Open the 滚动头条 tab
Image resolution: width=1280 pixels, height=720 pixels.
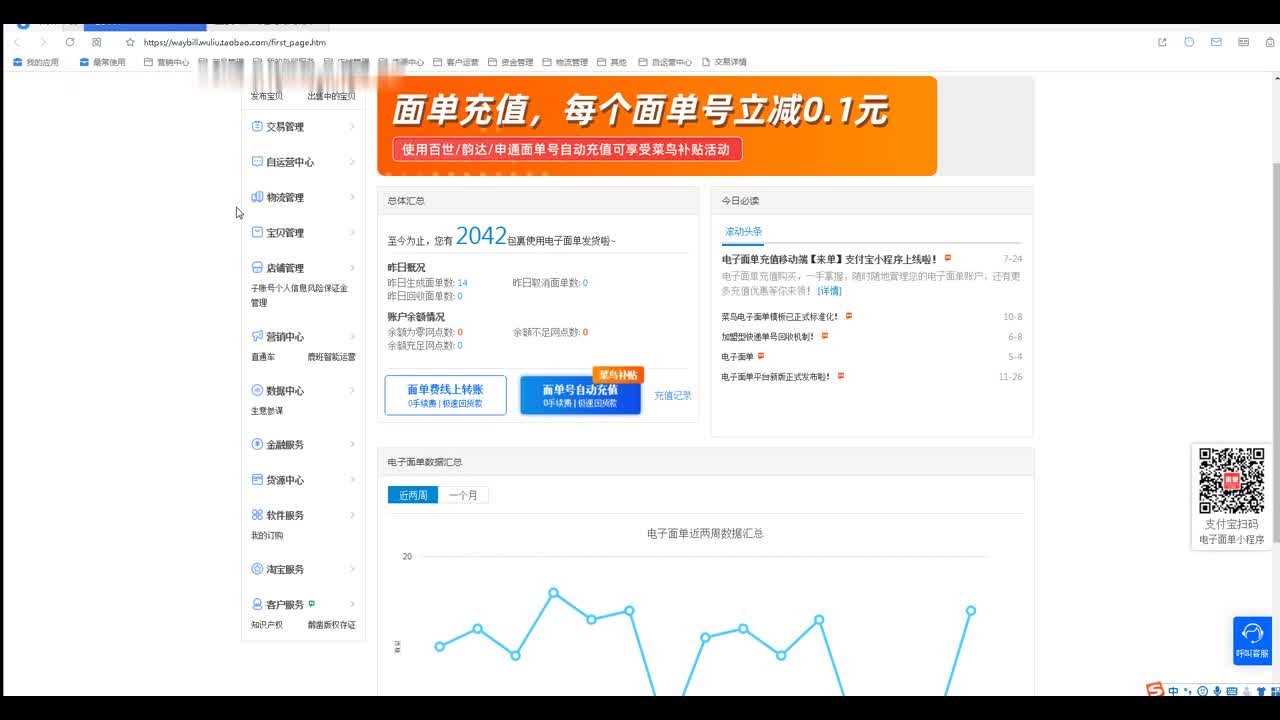743,232
